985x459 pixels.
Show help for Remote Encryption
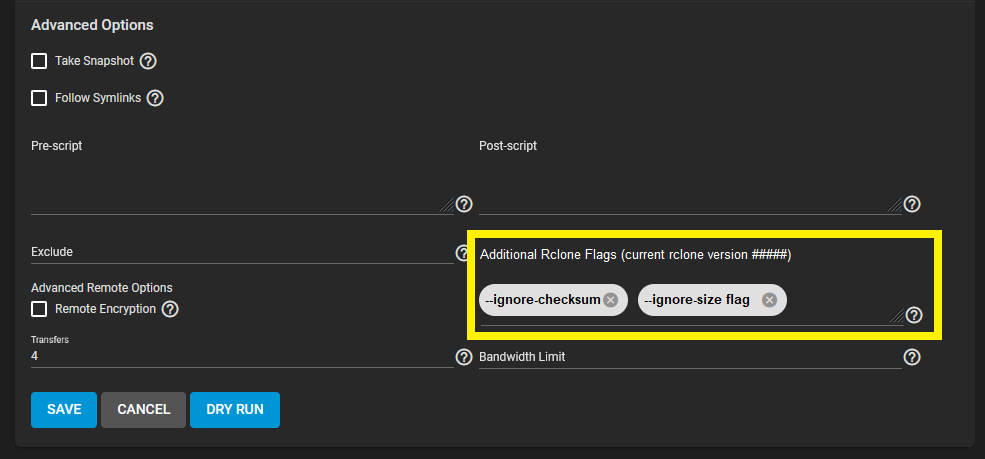170,309
